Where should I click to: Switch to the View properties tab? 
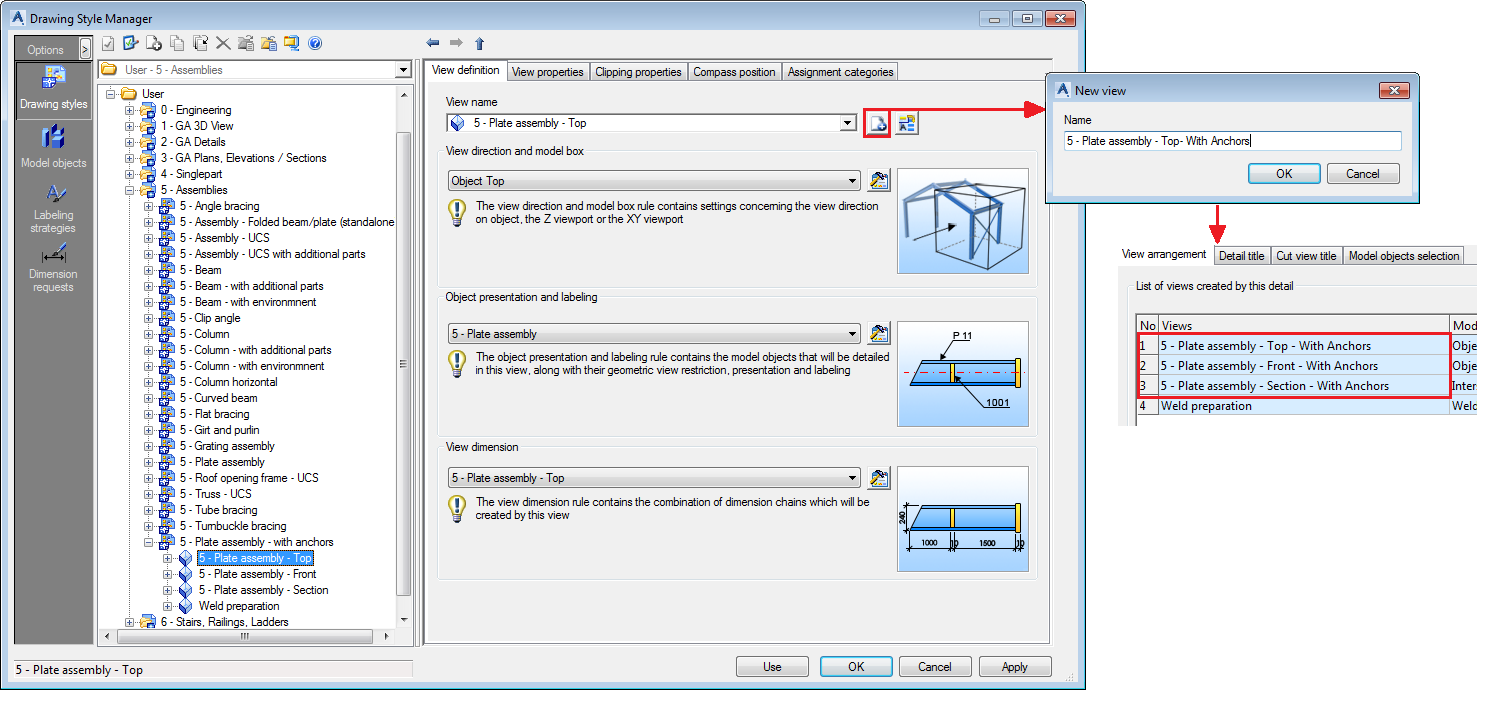547,72
